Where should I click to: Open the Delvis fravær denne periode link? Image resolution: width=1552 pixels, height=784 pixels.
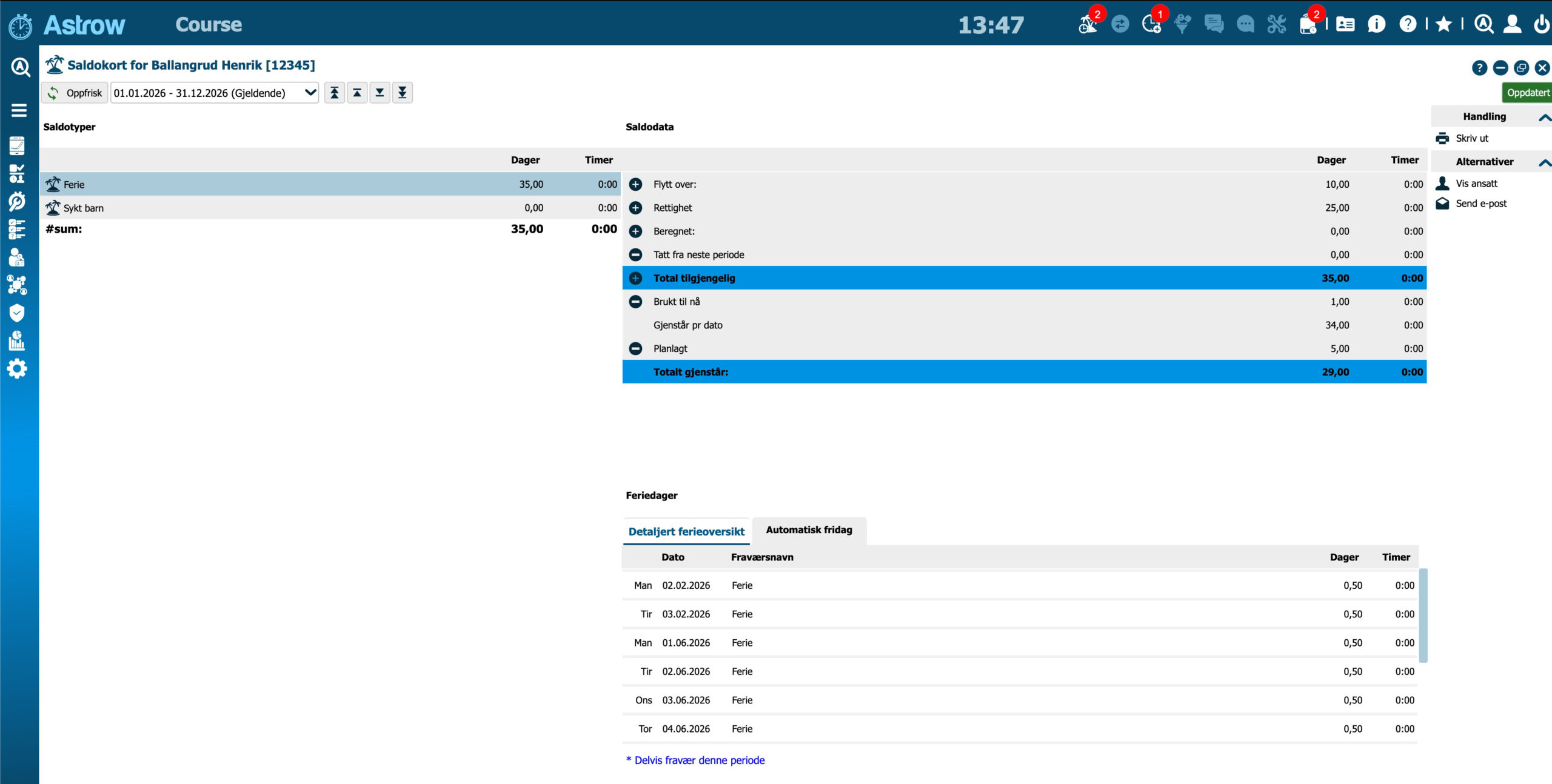(695, 760)
